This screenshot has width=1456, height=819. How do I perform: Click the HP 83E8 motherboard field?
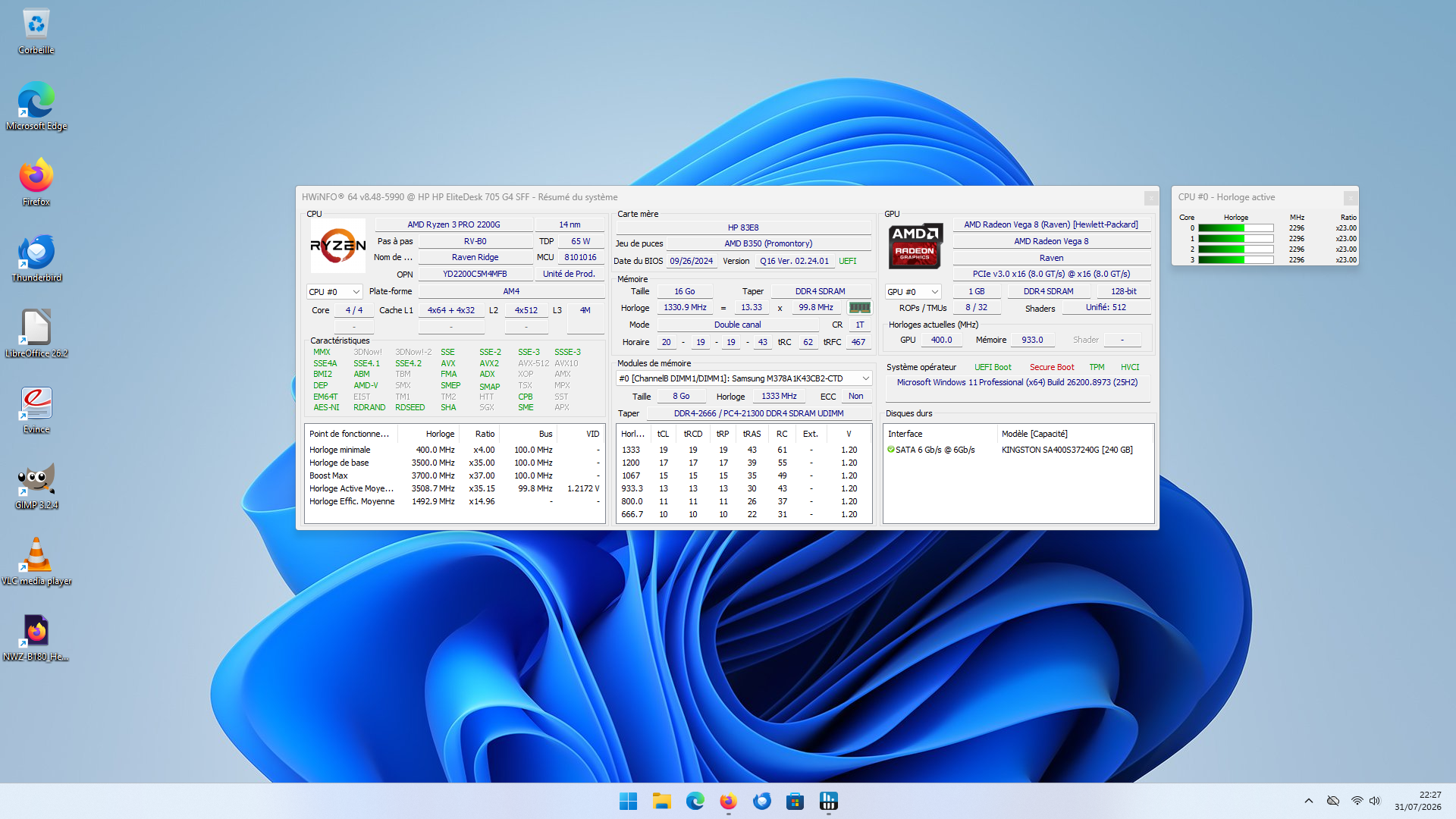coord(743,227)
